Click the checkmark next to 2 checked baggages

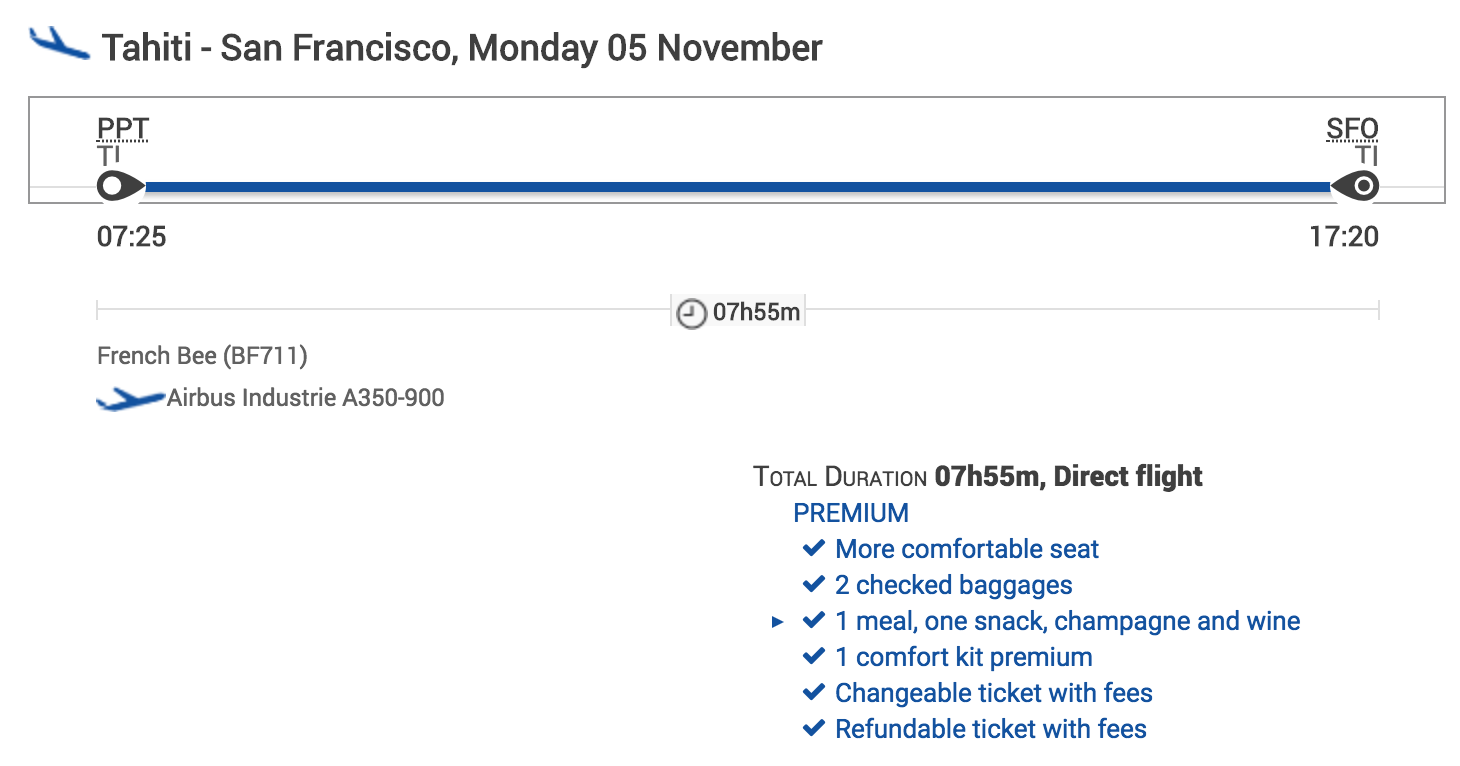(x=814, y=585)
